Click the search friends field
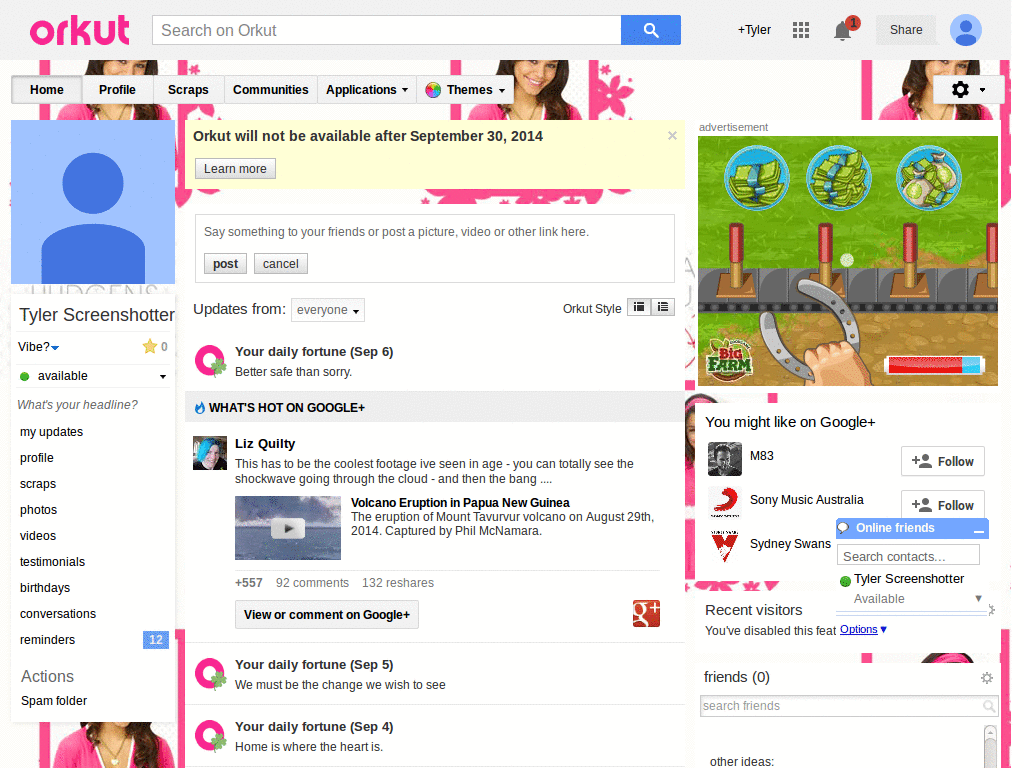The height and width of the screenshot is (768, 1024). 841,706
